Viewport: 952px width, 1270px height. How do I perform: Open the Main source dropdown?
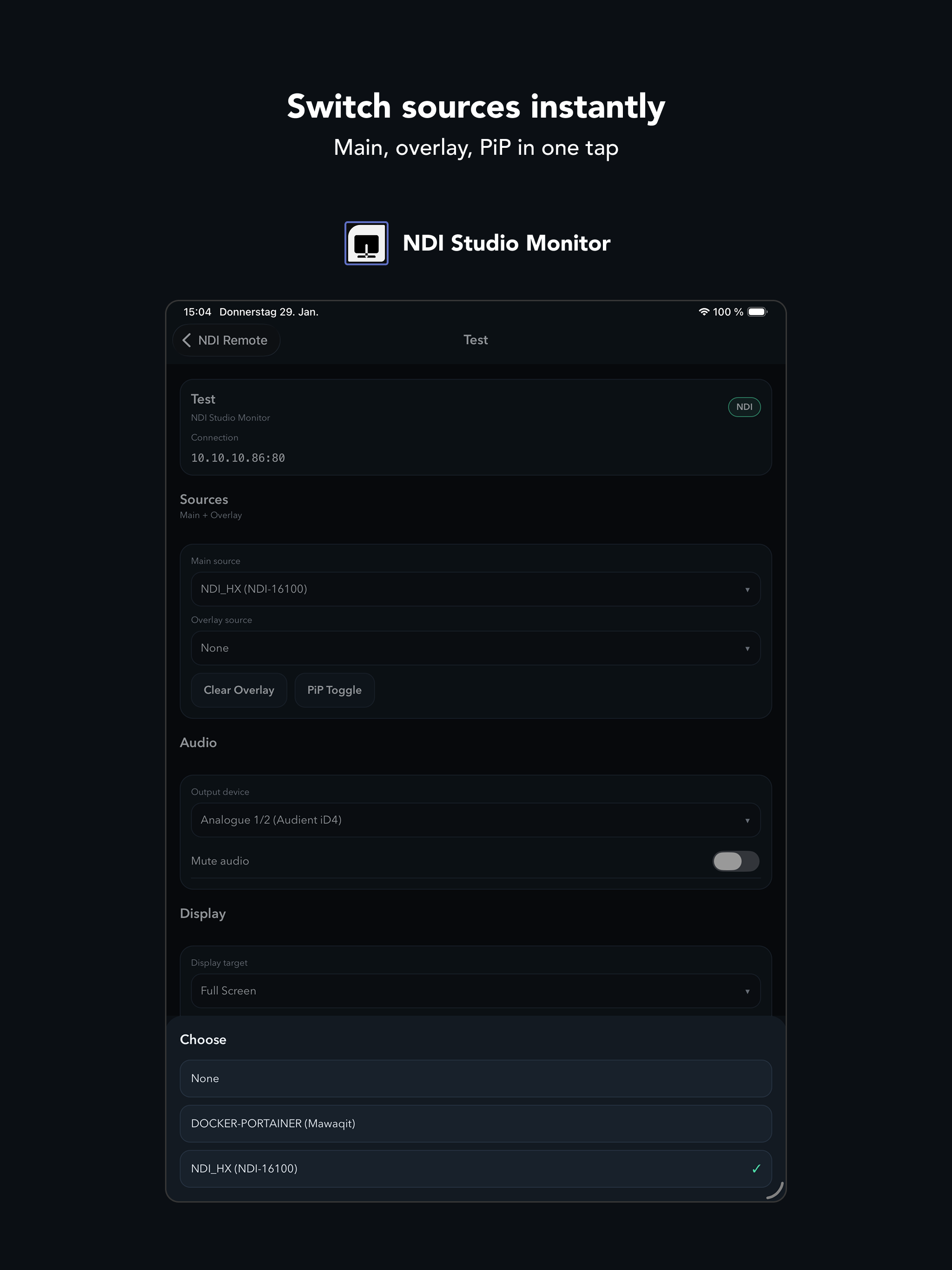pyautogui.click(x=476, y=589)
